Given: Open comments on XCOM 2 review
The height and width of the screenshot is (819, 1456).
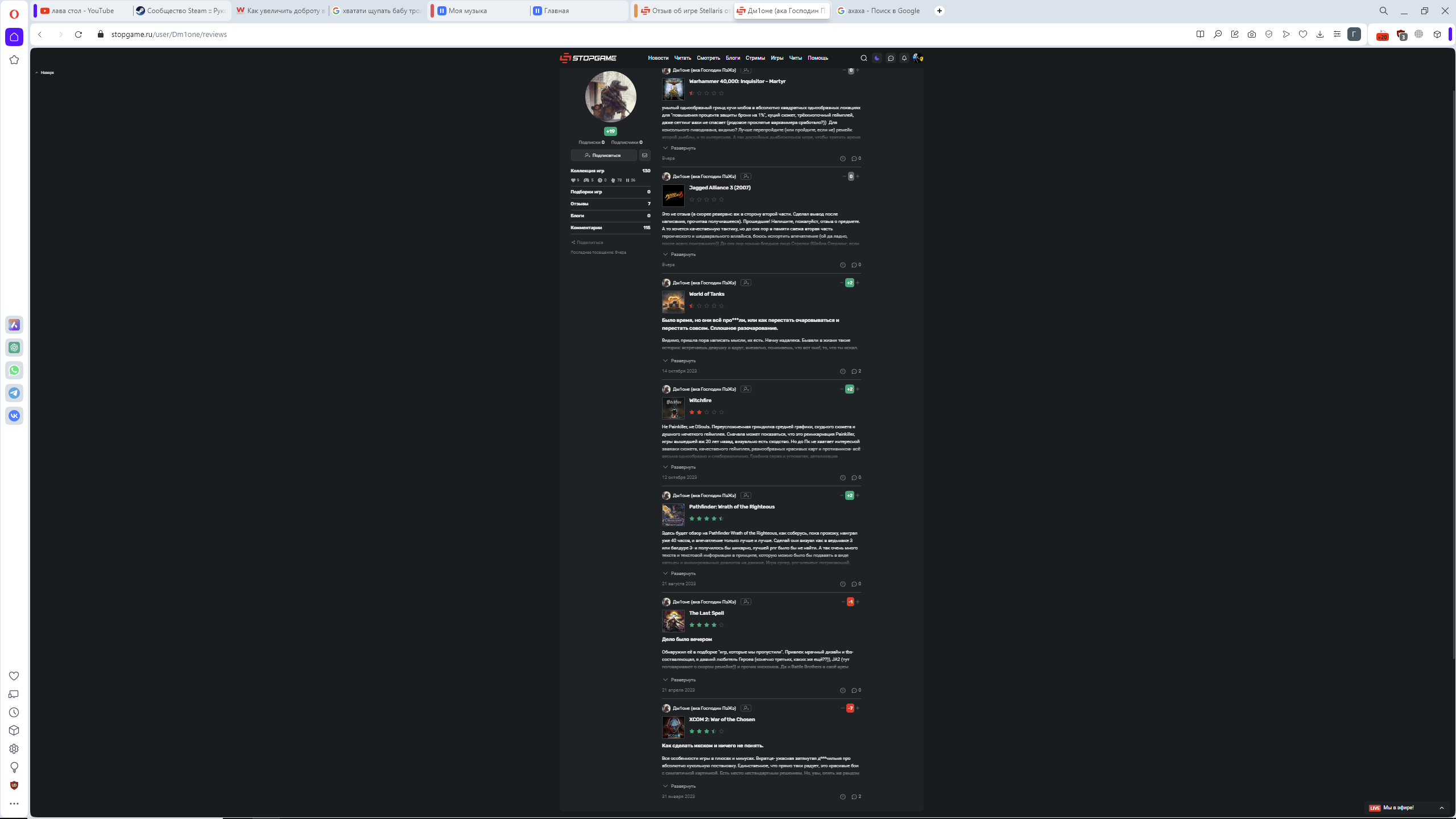Looking at the screenshot, I should coord(856,797).
